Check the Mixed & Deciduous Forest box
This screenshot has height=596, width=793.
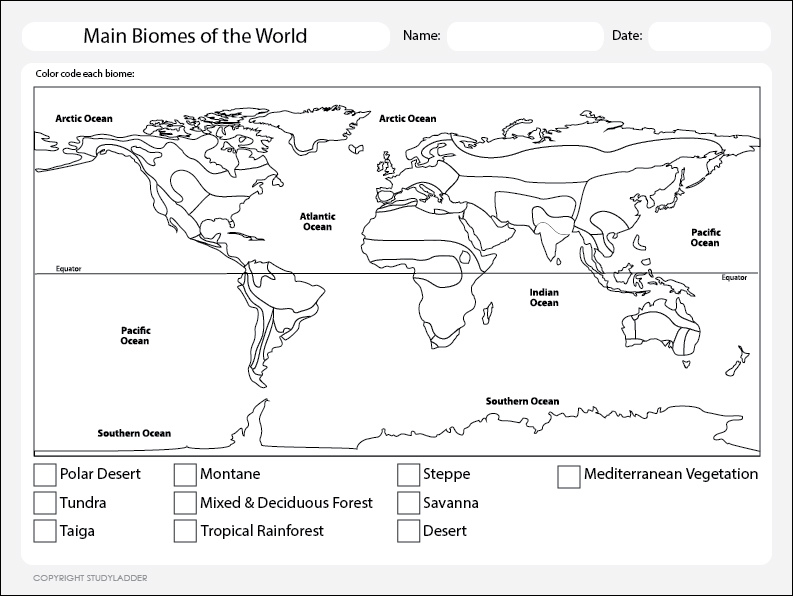tap(185, 502)
